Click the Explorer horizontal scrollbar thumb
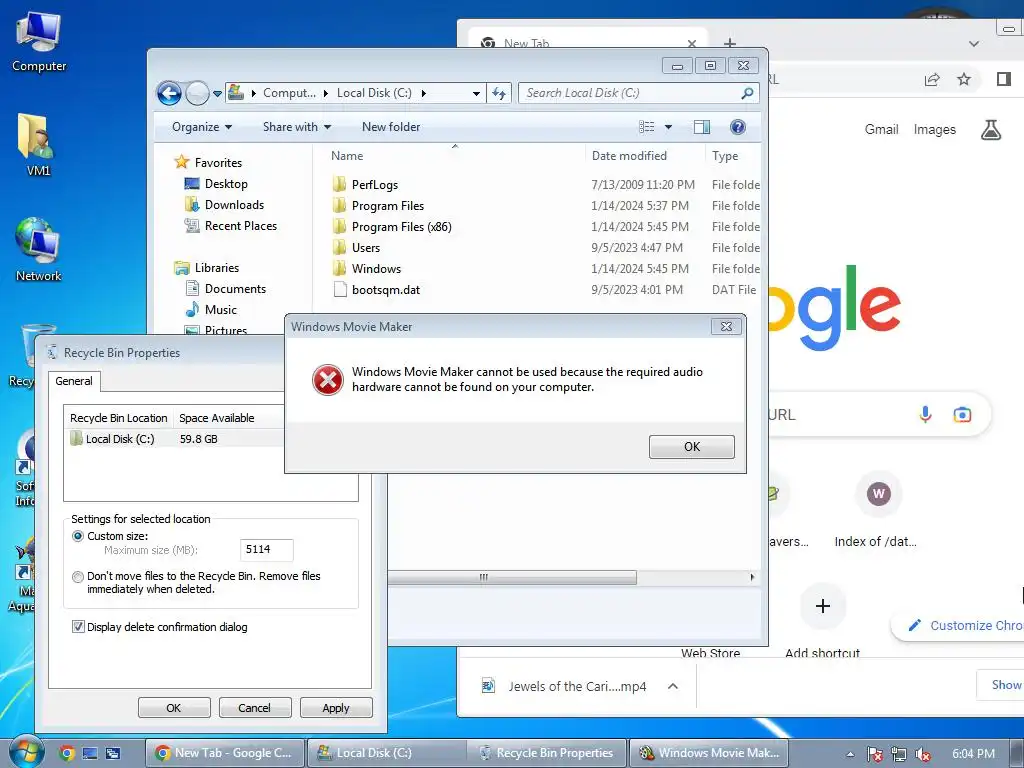Screen dimensions: 1024x768 pos(512,577)
